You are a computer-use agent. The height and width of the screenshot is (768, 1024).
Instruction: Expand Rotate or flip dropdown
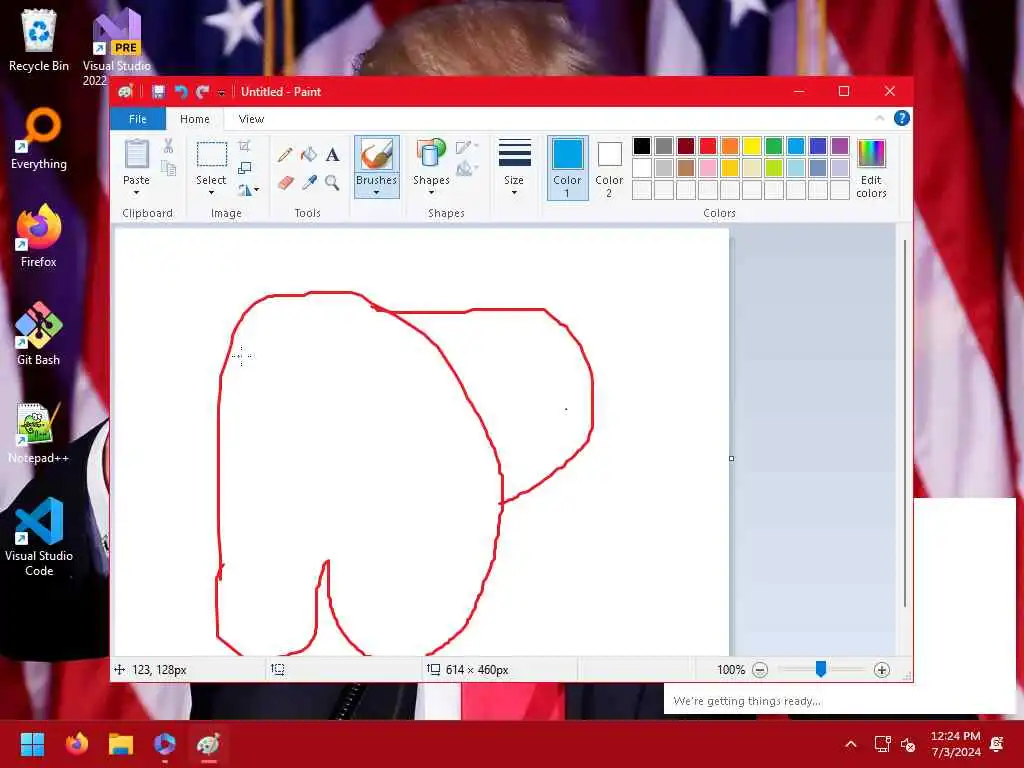click(248, 190)
